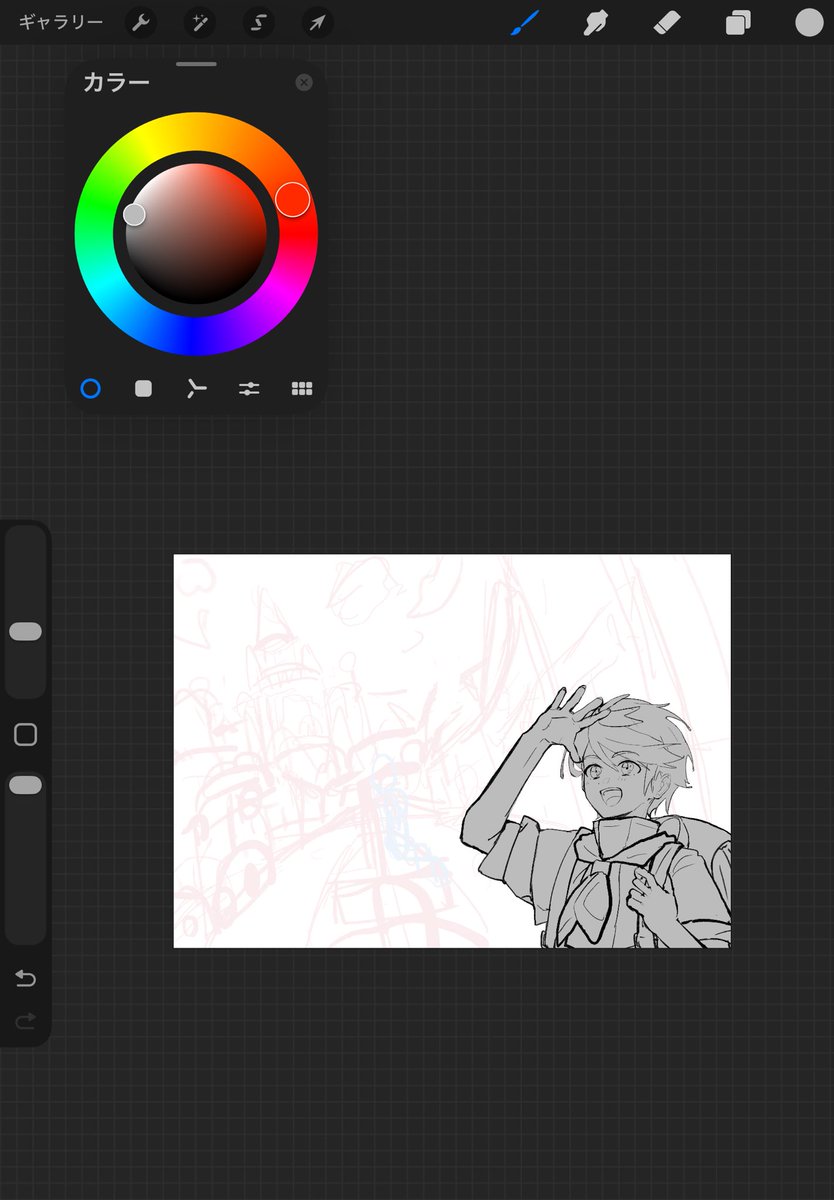The image size is (834, 1200).
Task: Switch to Value sliders color tab
Action: click(249, 388)
